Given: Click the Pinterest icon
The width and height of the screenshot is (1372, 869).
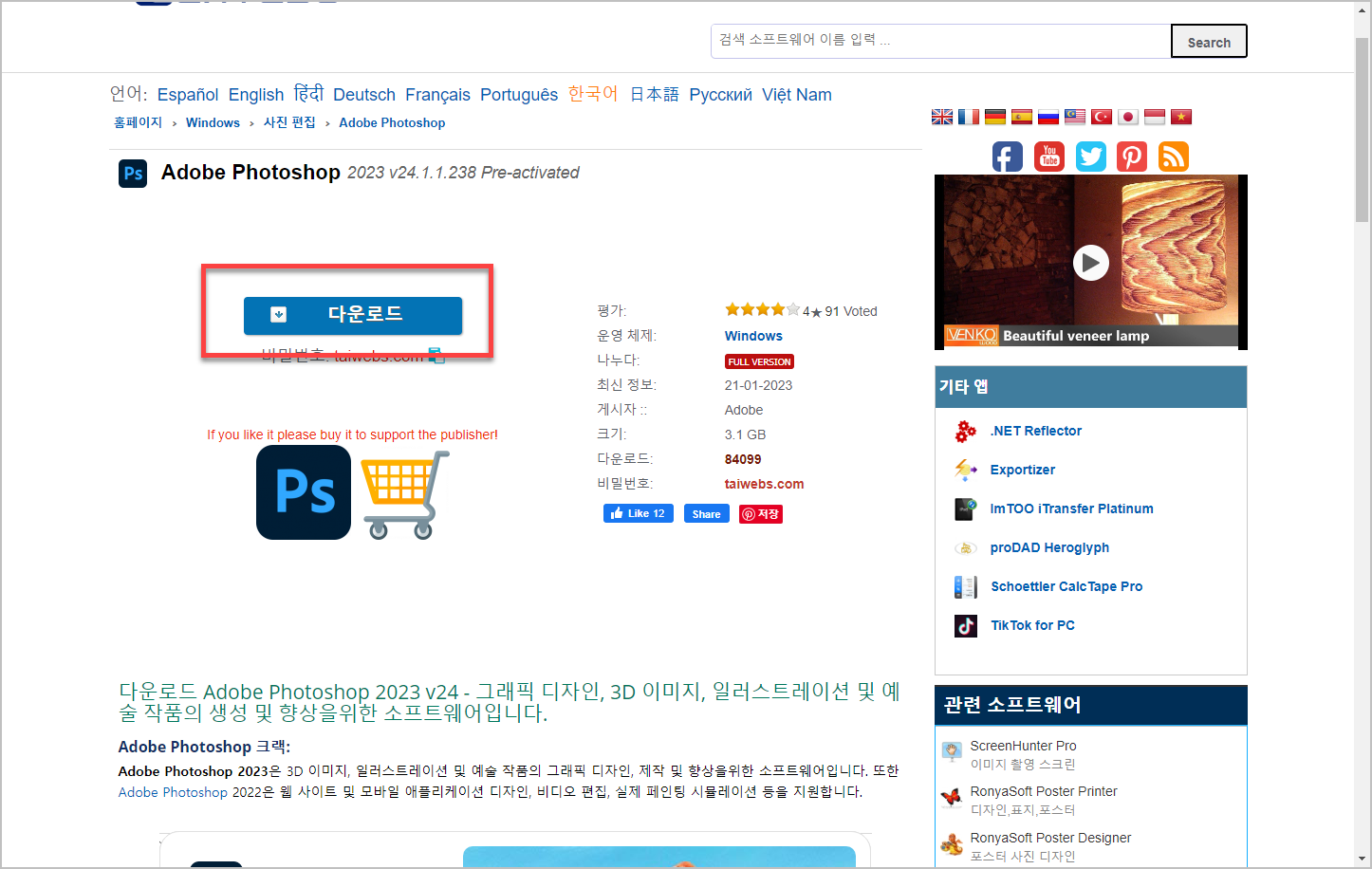Looking at the screenshot, I should click(1131, 157).
